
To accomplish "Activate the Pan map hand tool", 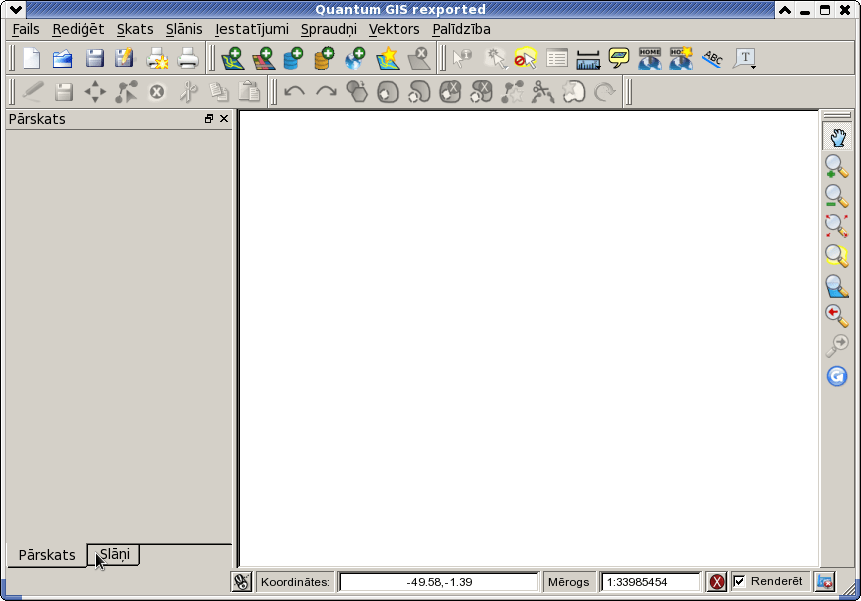I will pyautogui.click(x=837, y=137).
